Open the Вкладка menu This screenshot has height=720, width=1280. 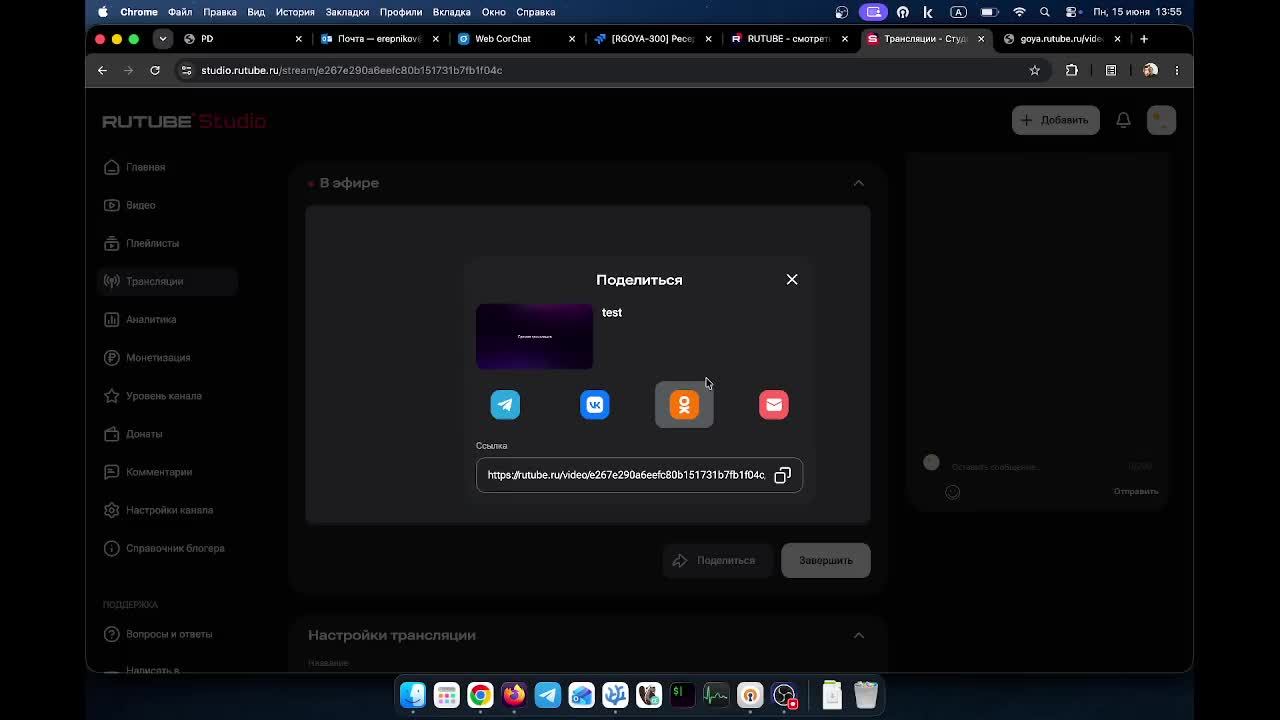pyautogui.click(x=451, y=12)
